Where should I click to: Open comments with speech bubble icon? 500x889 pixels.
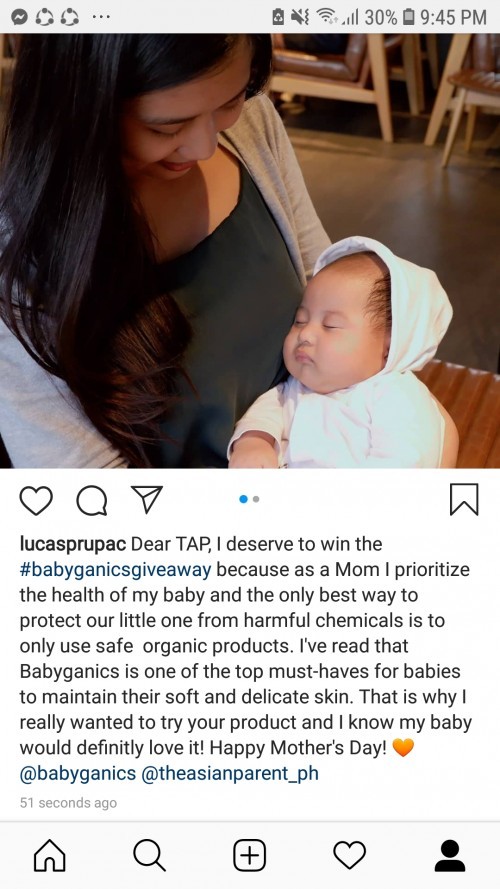coord(91,501)
